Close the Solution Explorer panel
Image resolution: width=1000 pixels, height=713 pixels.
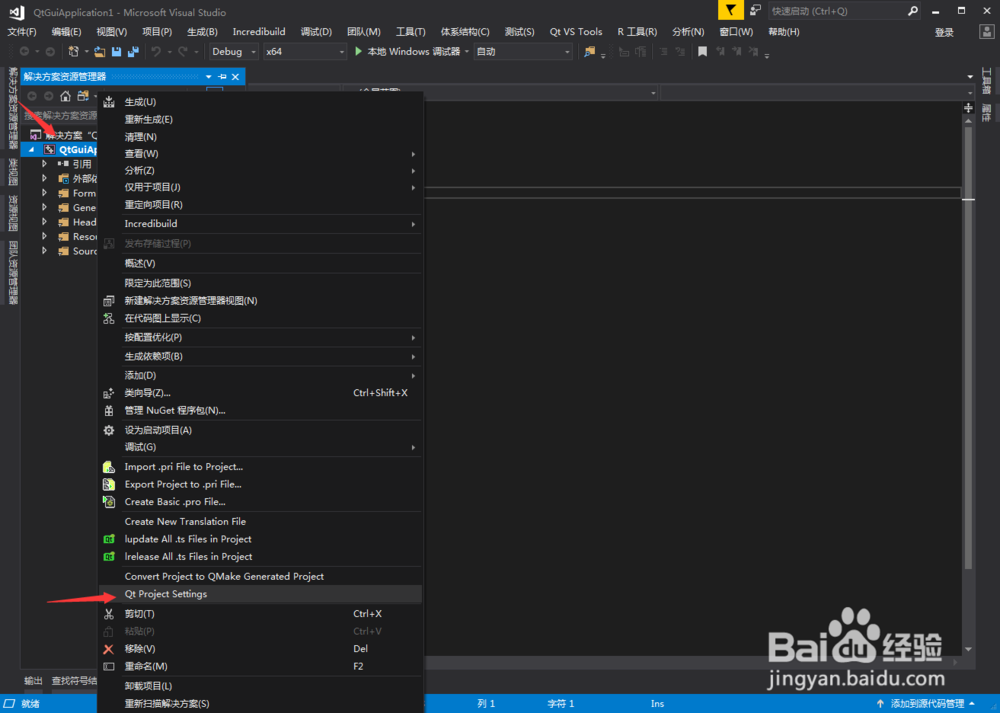tap(236, 77)
